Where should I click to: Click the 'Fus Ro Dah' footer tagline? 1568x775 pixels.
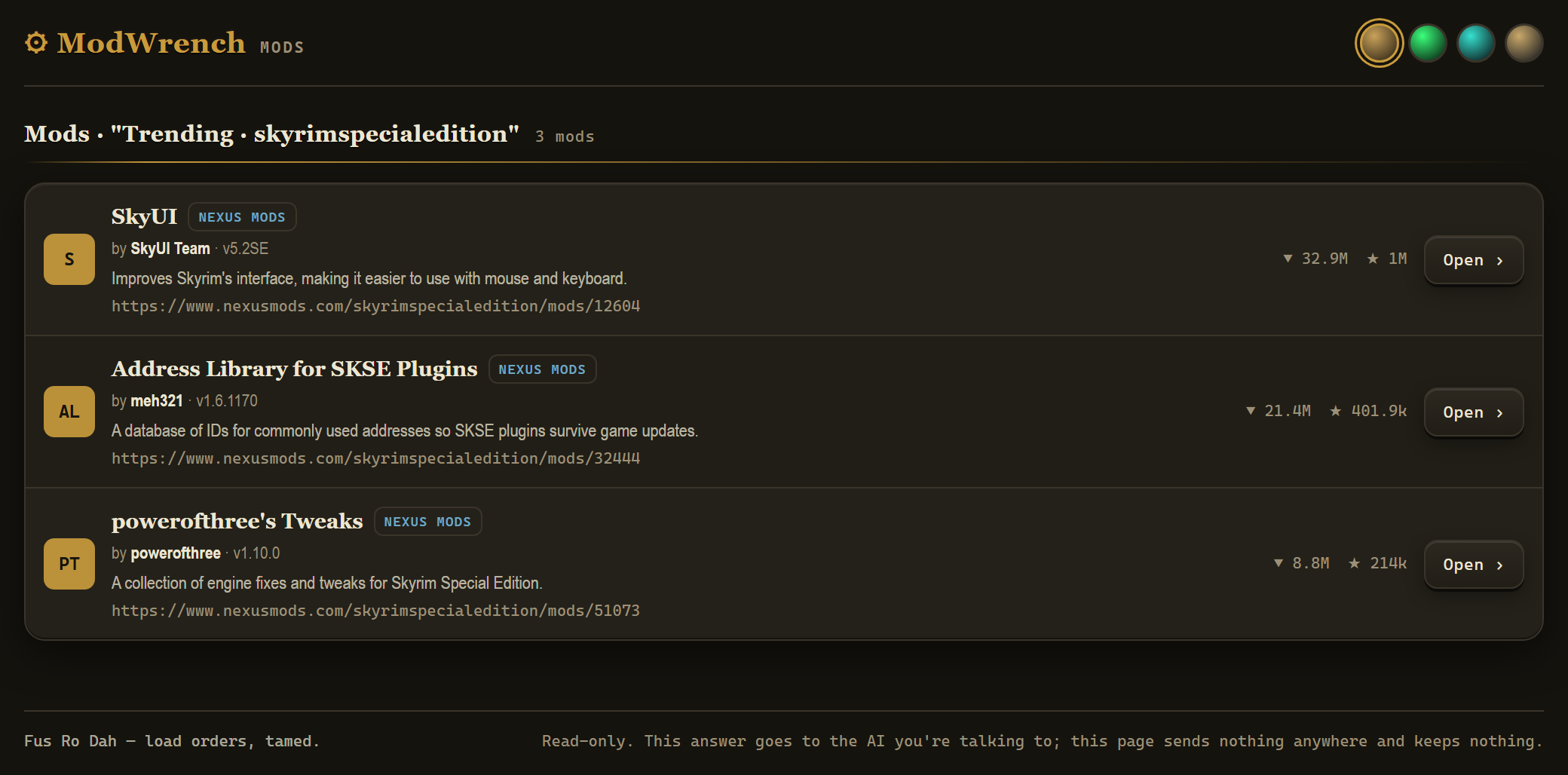(x=172, y=741)
